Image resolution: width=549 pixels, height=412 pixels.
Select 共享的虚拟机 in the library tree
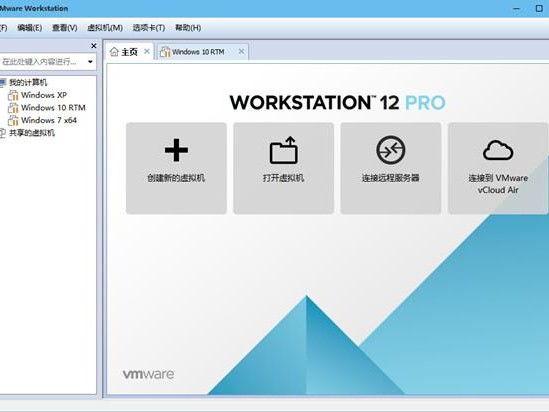[x=32, y=133]
